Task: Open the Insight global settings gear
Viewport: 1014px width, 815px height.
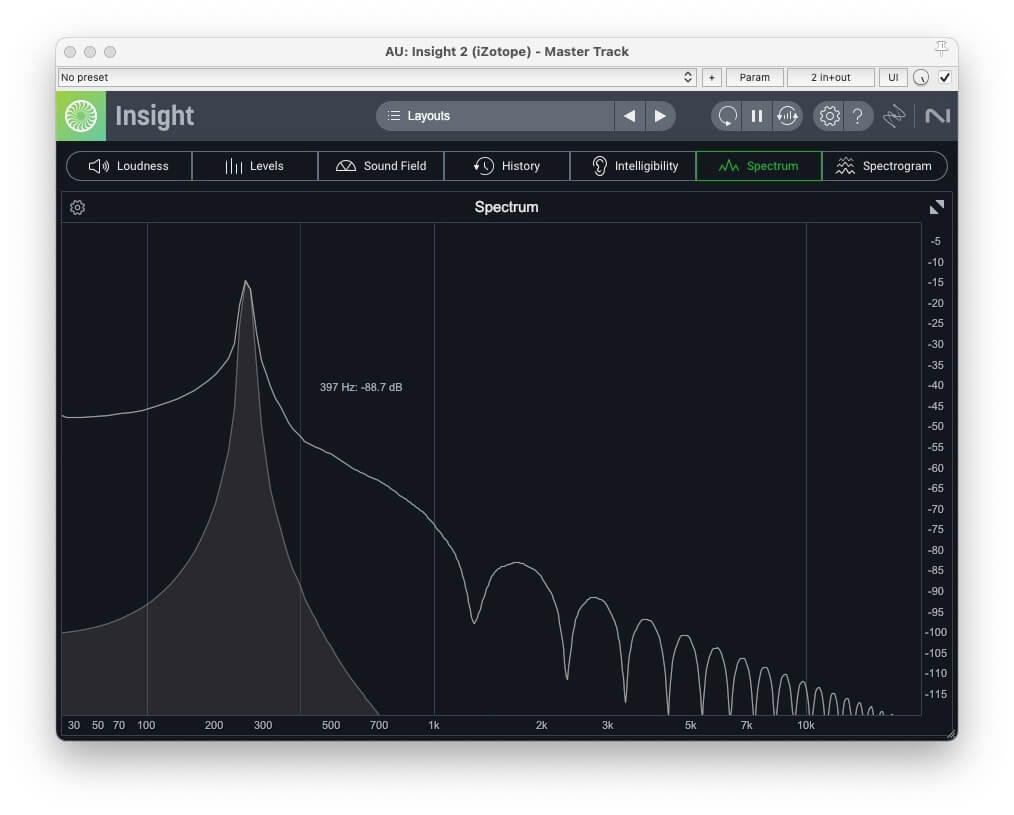Action: point(829,116)
